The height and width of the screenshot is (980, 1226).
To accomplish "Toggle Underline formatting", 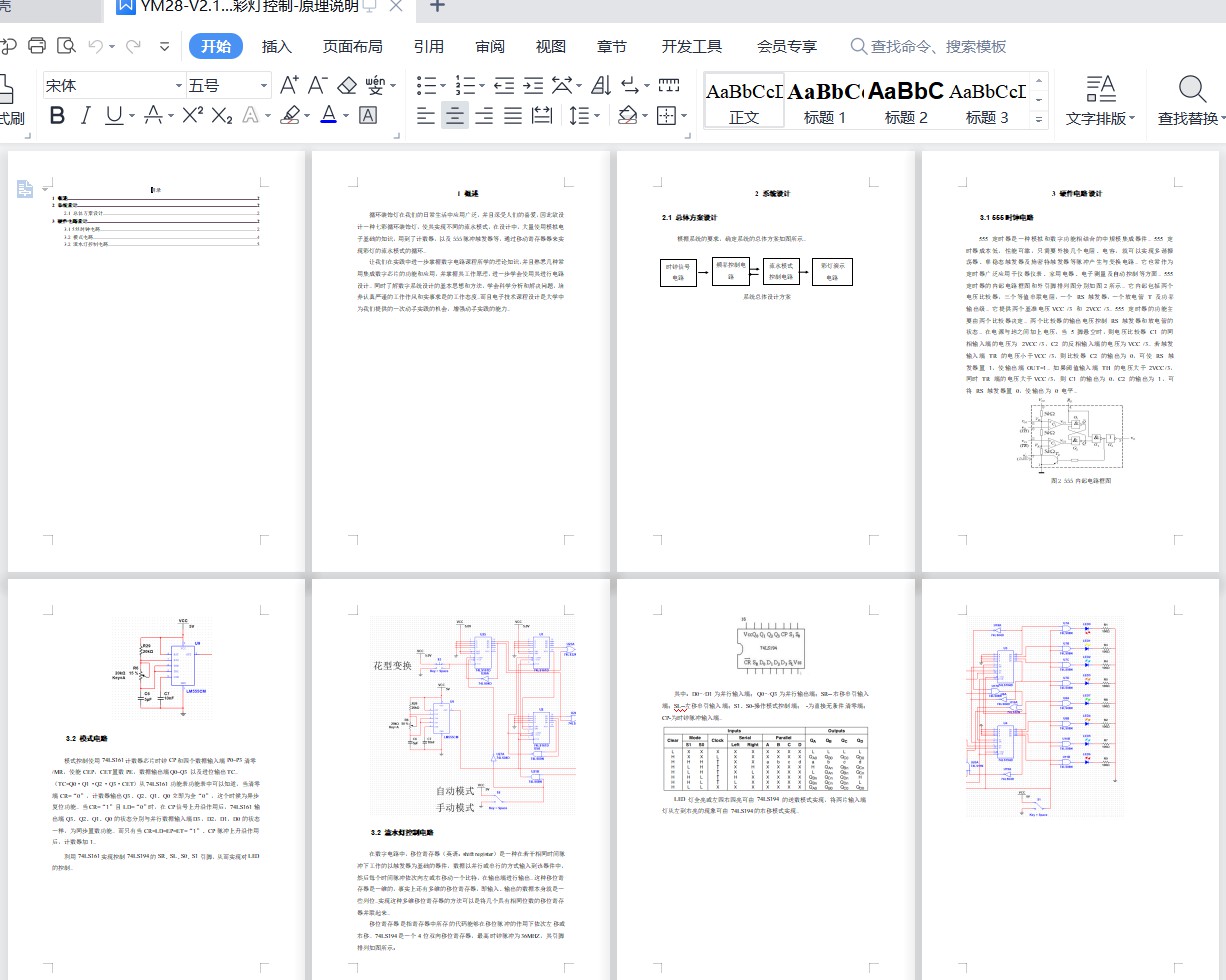I will point(113,116).
